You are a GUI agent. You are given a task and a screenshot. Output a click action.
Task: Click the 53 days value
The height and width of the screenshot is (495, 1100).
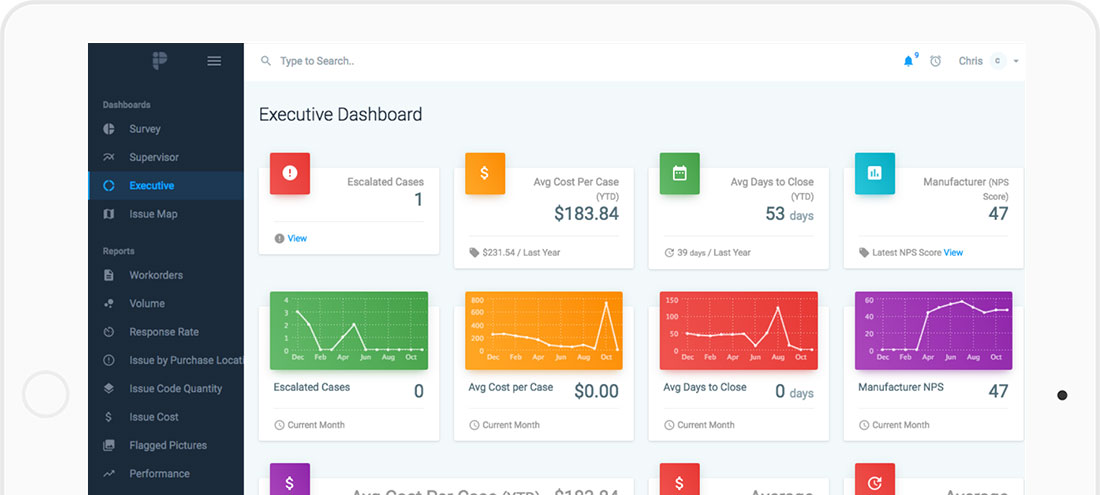click(x=789, y=214)
